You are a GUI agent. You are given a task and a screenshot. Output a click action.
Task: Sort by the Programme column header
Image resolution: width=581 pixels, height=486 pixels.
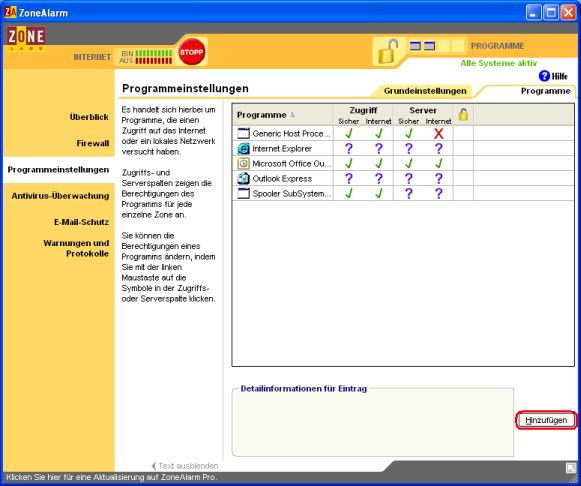[283, 115]
